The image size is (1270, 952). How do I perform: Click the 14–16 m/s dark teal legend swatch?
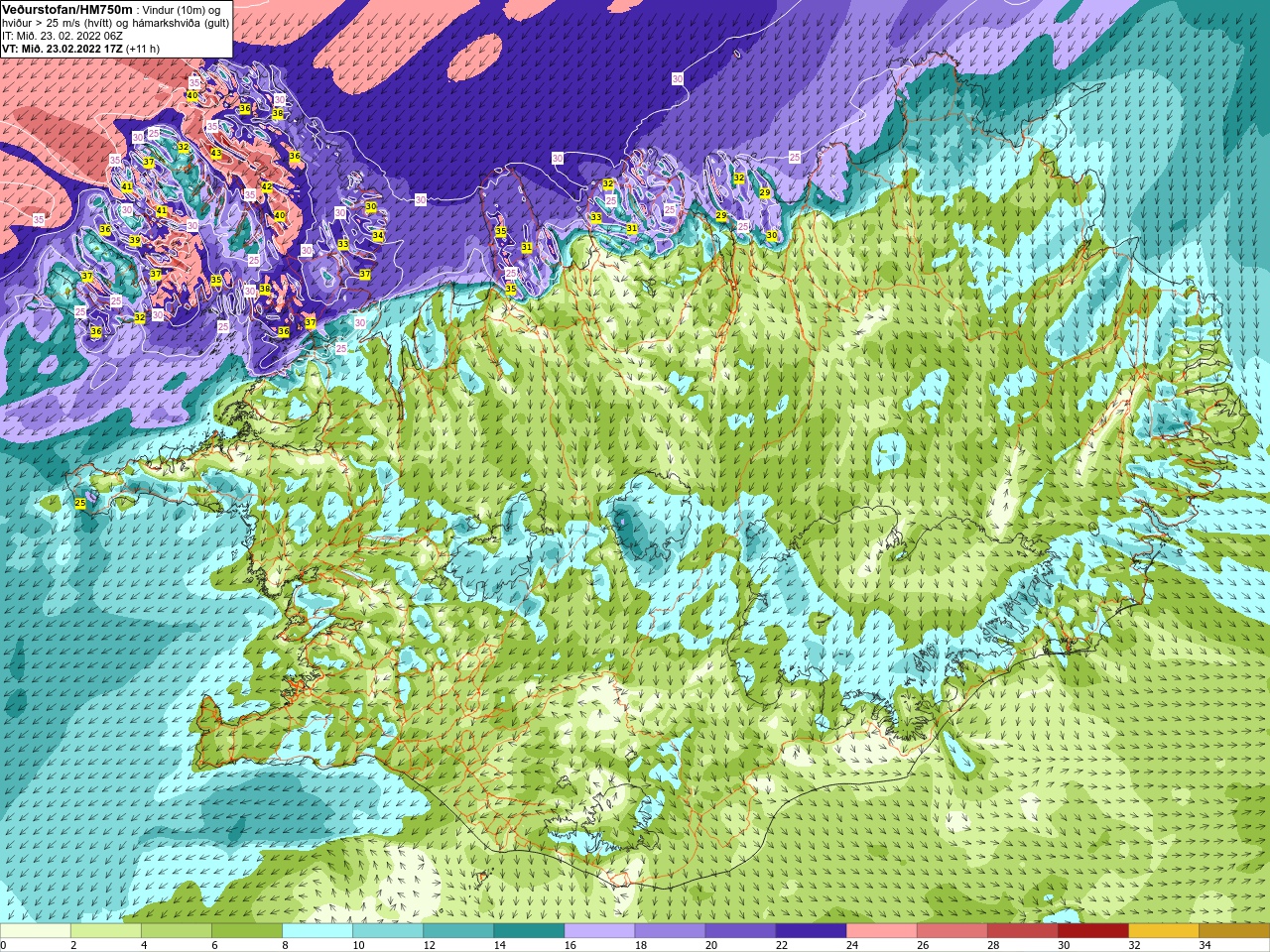(529, 931)
